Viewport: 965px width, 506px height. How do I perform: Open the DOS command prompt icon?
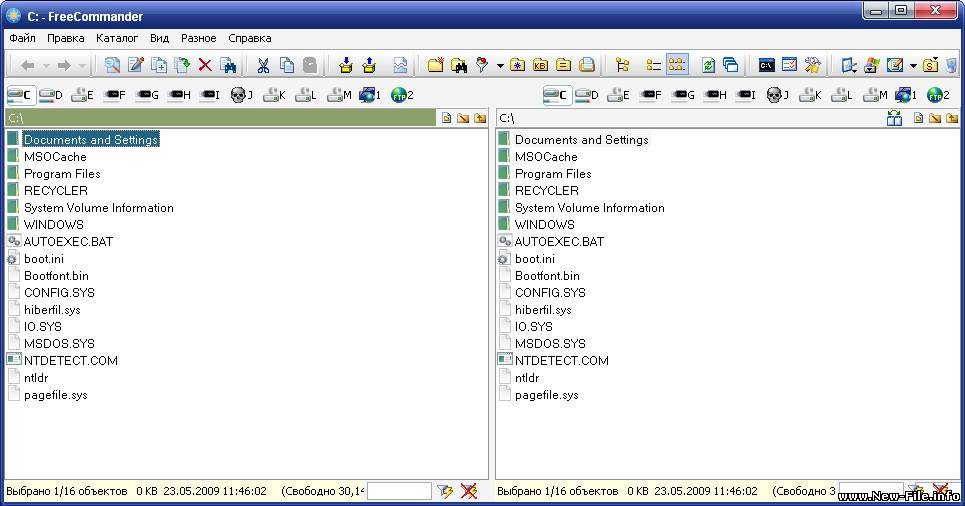pyautogui.click(x=766, y=66)
